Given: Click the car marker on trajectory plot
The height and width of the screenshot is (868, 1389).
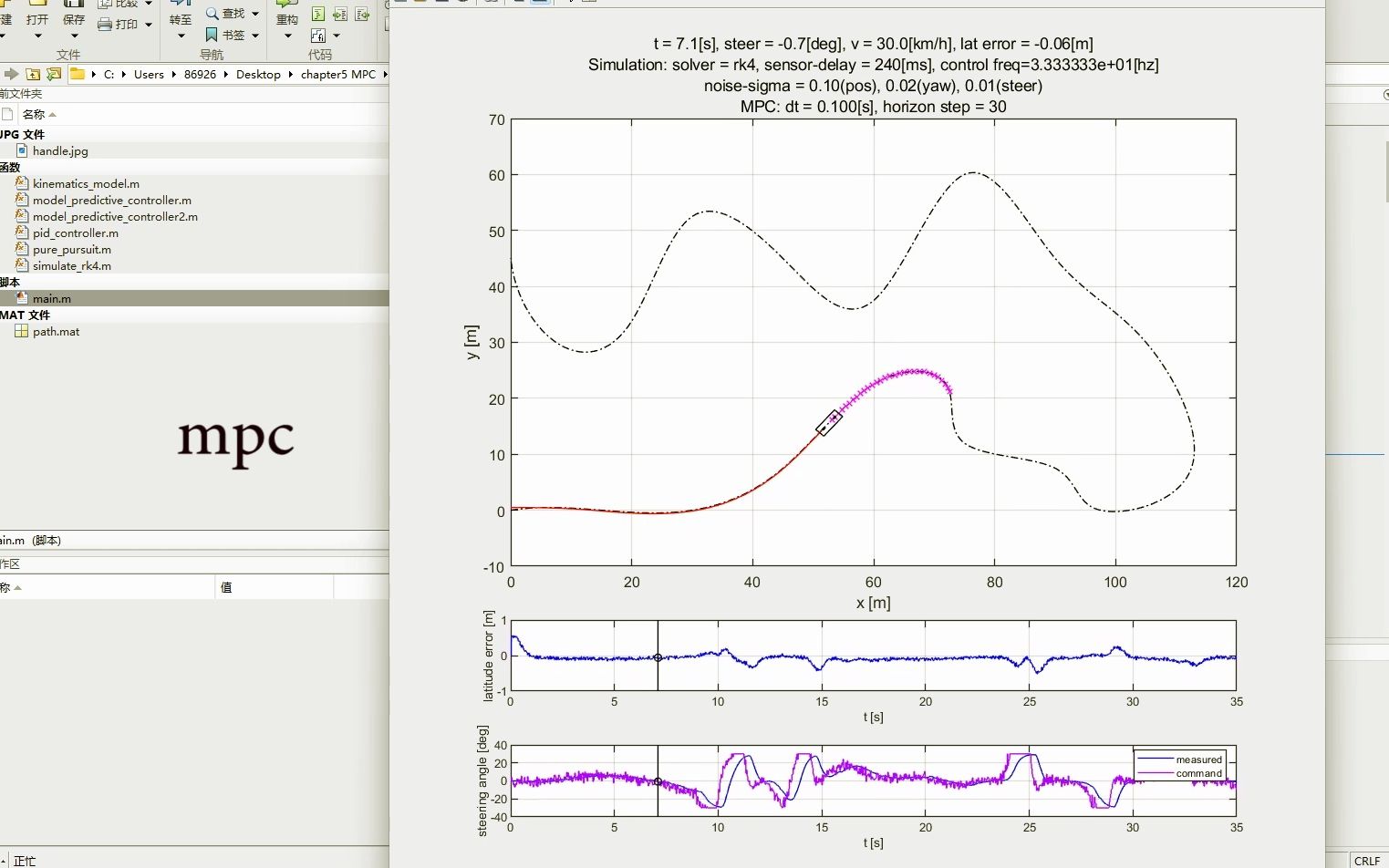Looking at the screenshot, I should pos(829,422).
